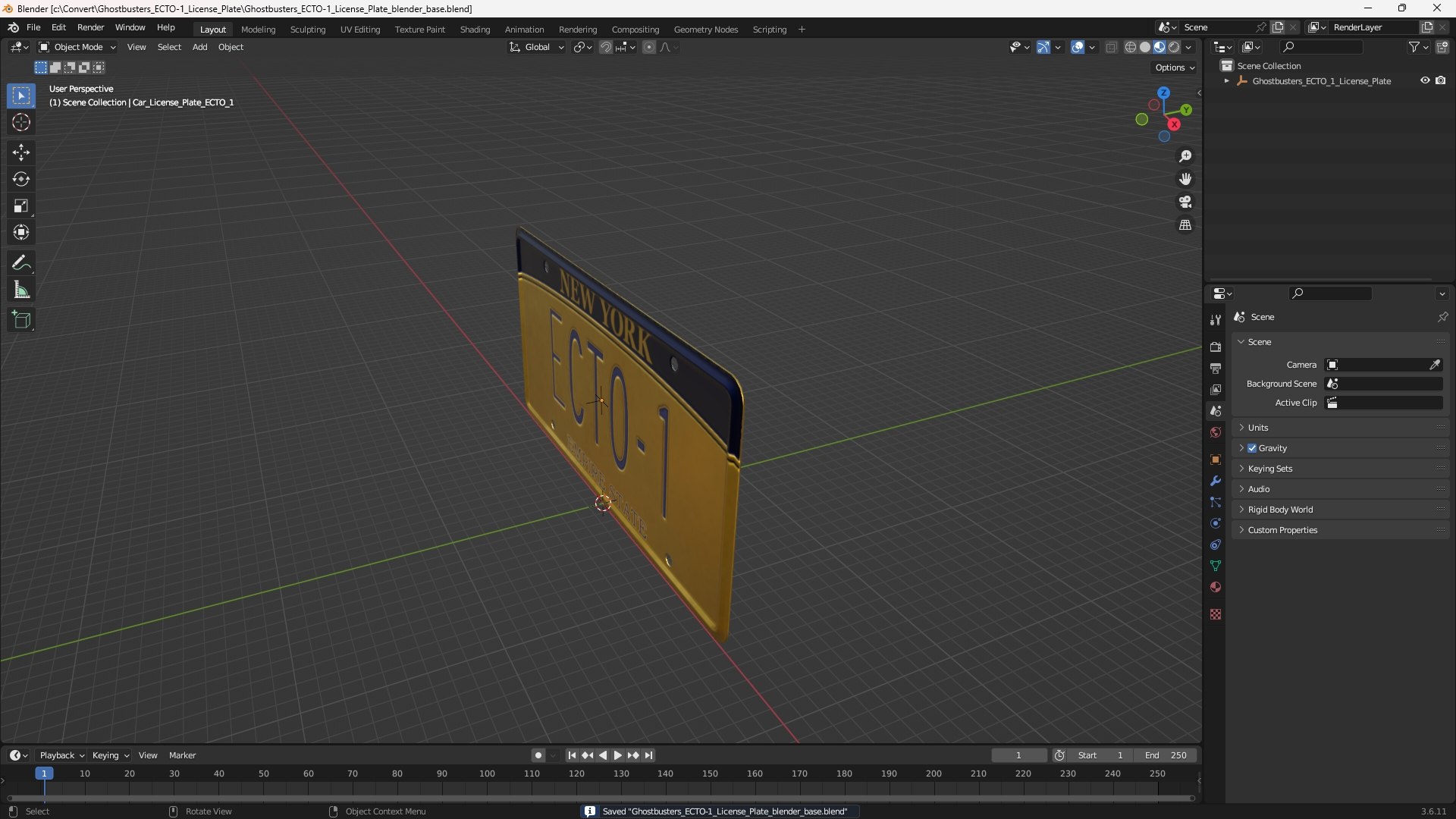
Task: Toggle snapping magnet icon
Action: 605,47
